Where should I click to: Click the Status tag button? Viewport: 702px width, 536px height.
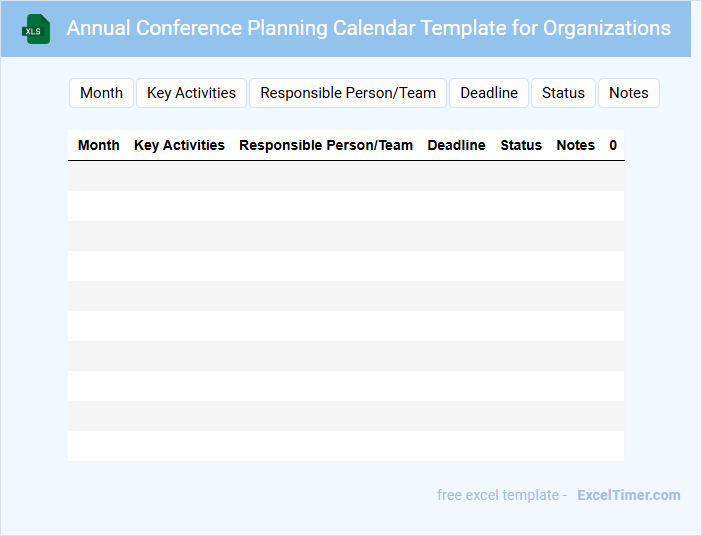click(563, 93)
